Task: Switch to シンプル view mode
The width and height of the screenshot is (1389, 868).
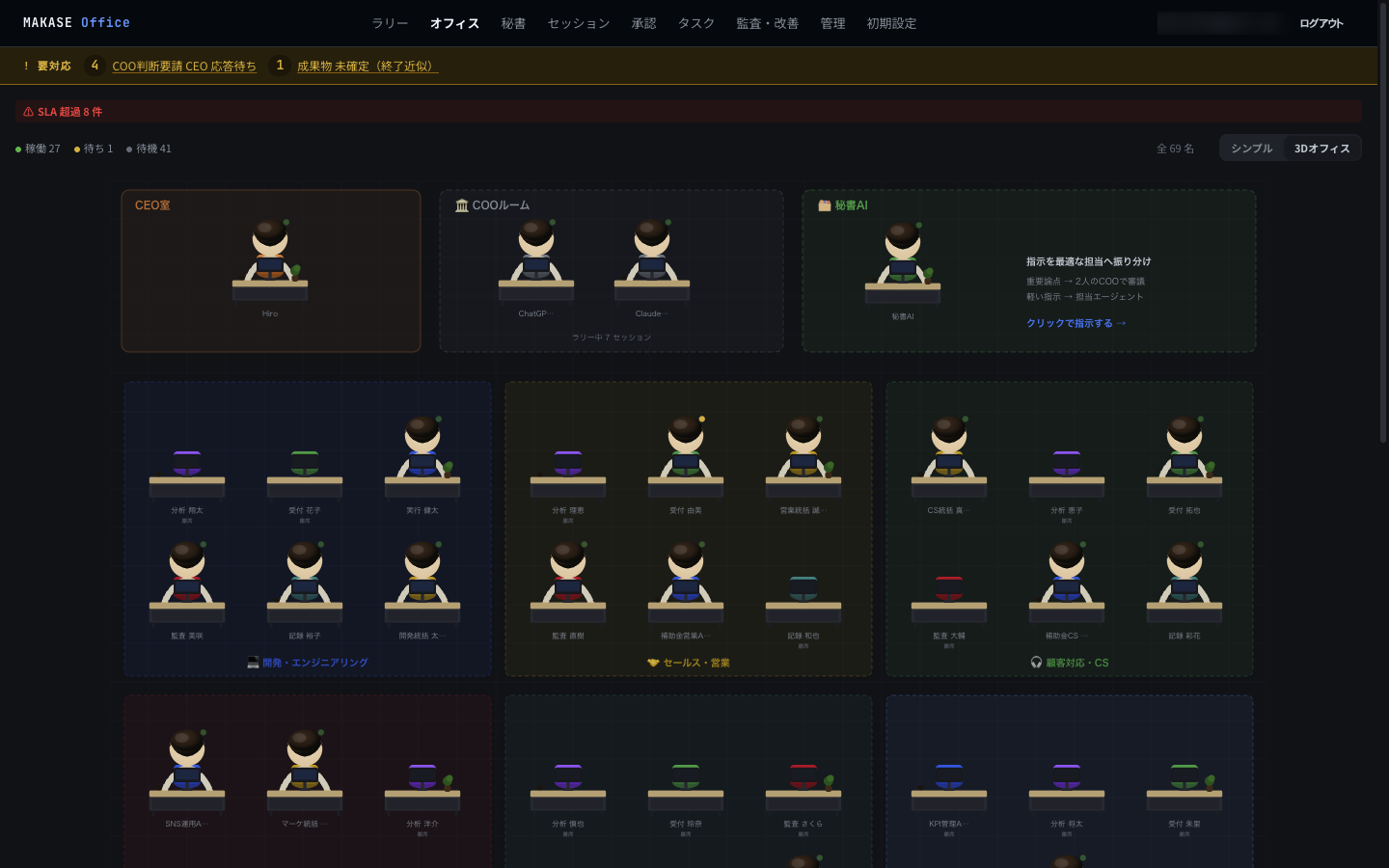Action: click(1252, 148)
